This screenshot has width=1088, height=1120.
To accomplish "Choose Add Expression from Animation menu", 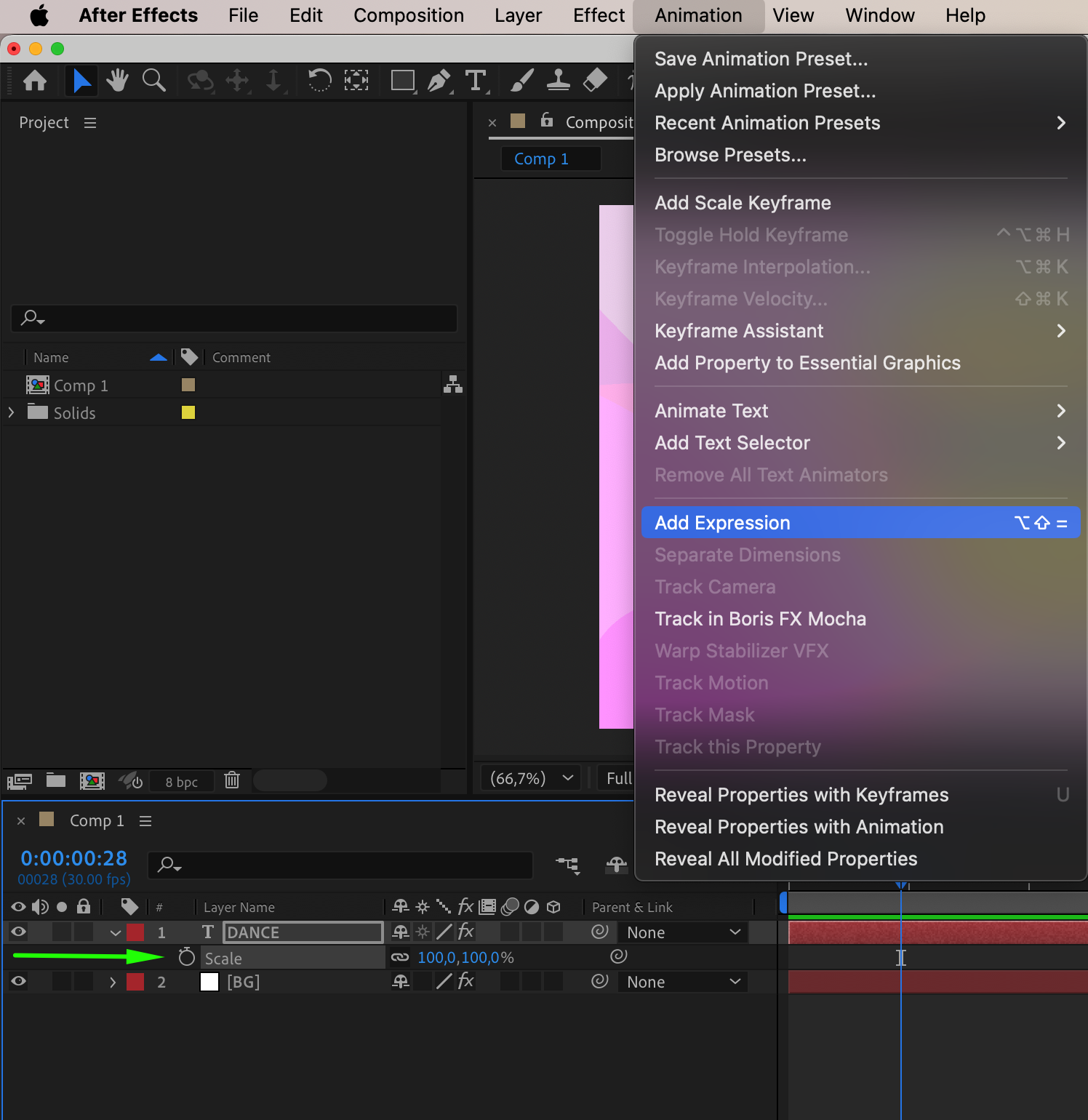I will [x=860, y=523].
